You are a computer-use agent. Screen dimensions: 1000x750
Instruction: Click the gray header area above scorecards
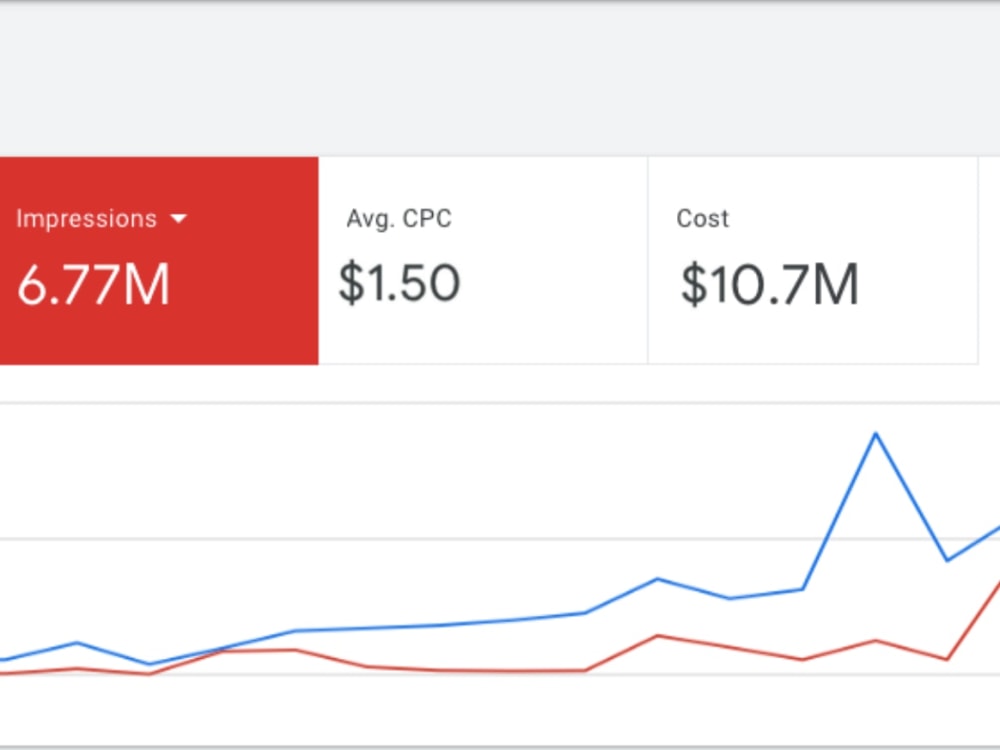[500, 80]
